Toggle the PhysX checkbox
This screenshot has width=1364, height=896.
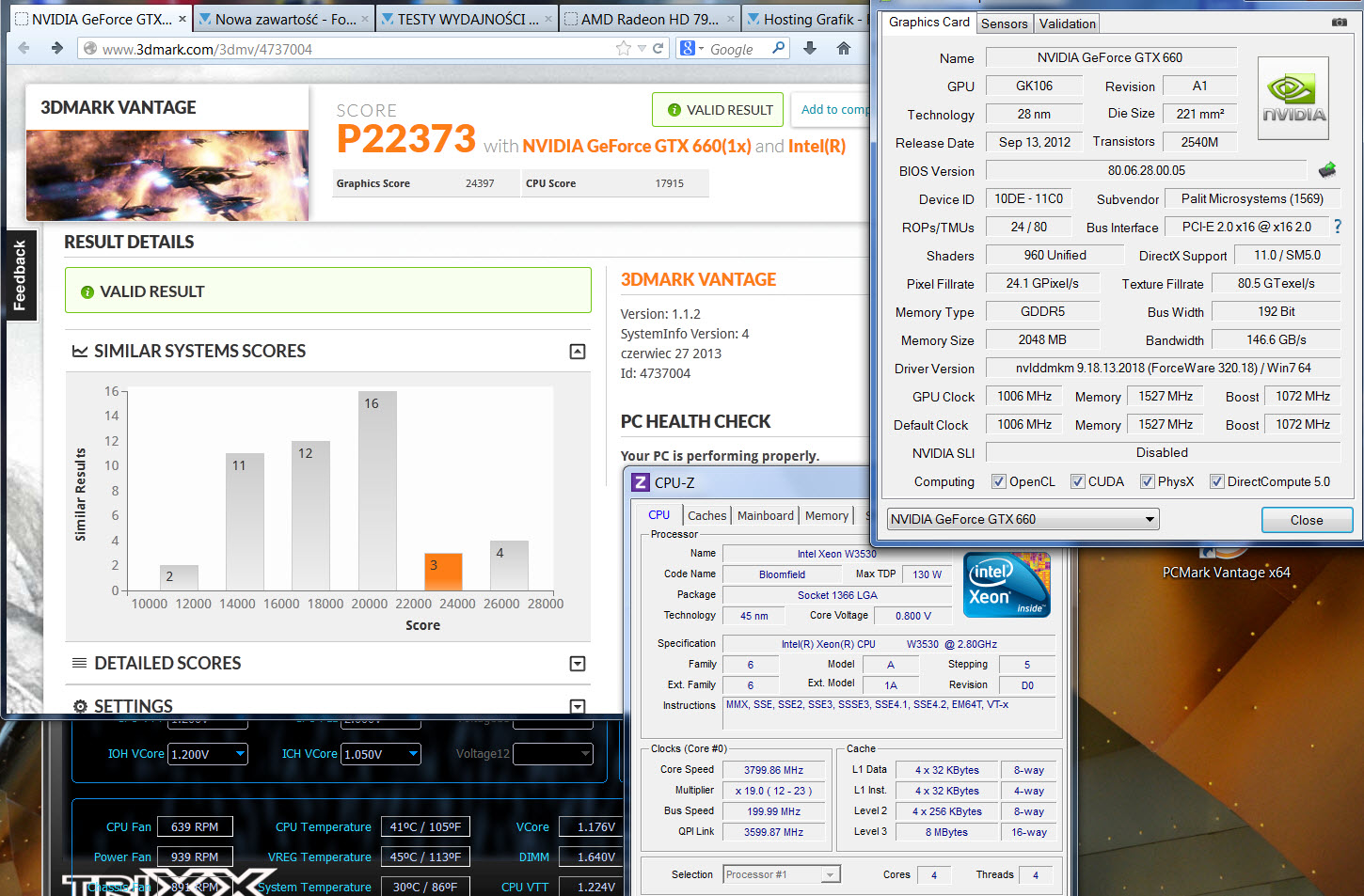click(x=1148, y=481)
